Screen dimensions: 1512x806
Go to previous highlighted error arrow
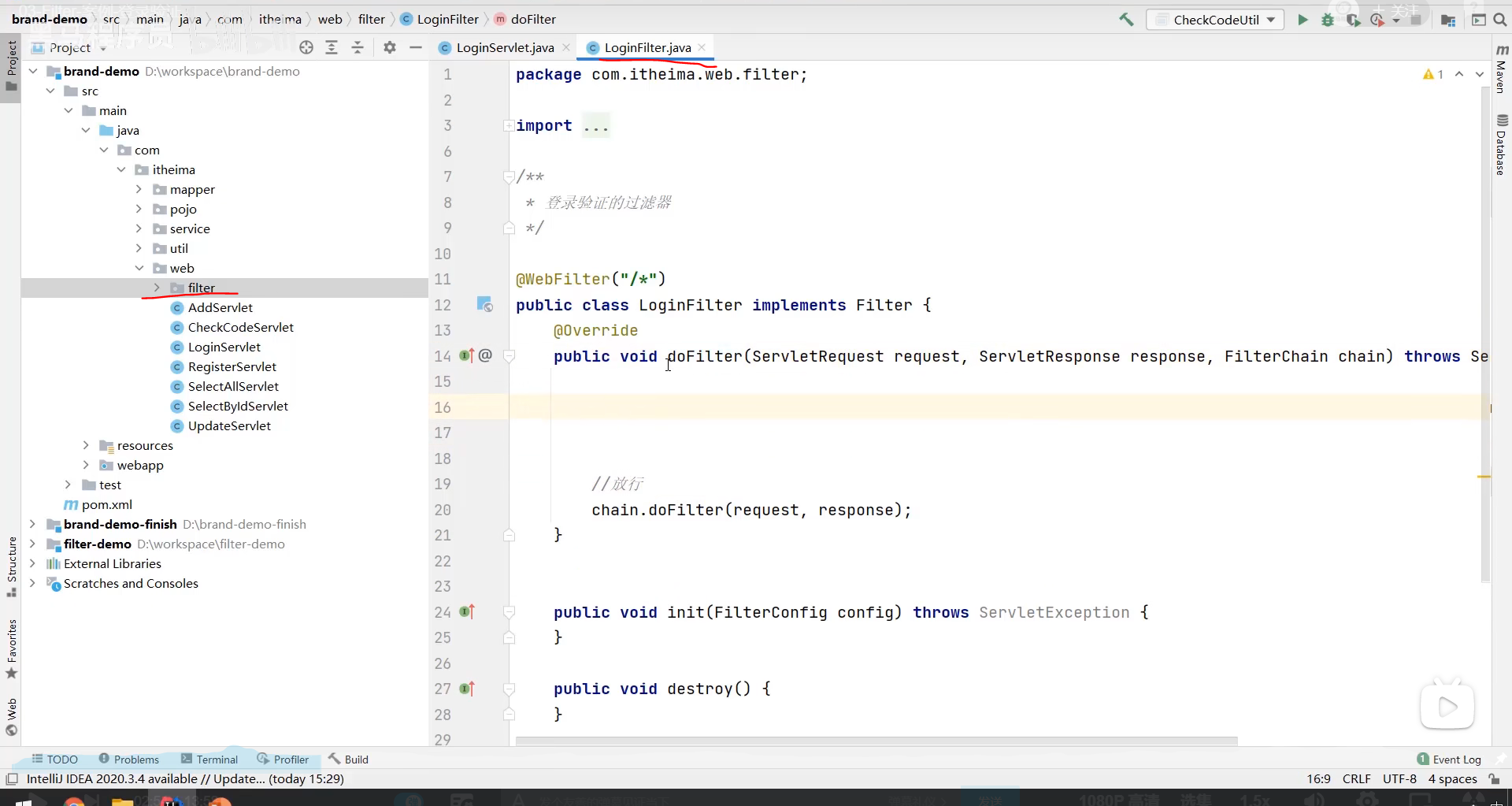pyautogui.click(x=1459, y=74)
